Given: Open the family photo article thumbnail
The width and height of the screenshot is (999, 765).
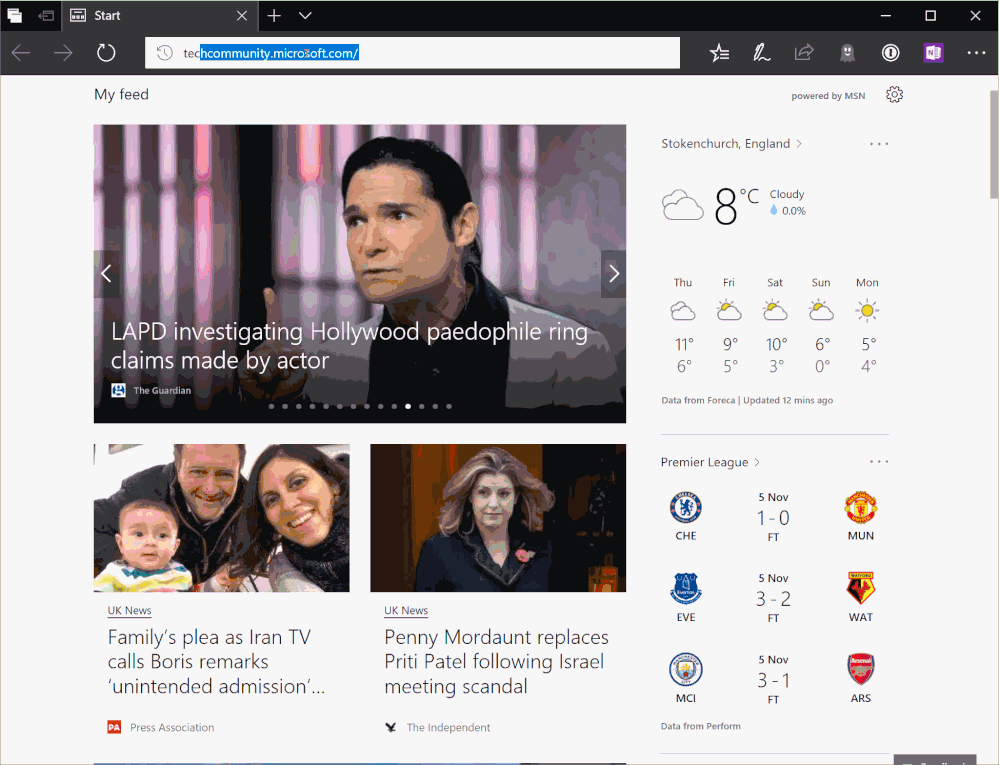Looking at the screenshot, I should (x=222, y=518).
